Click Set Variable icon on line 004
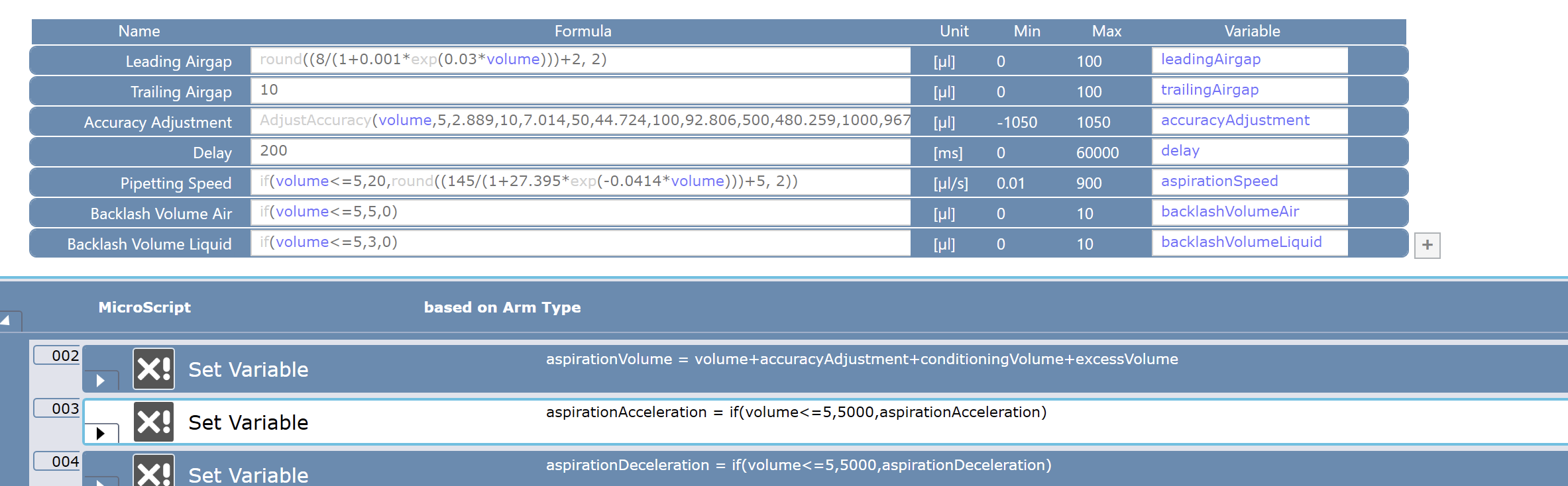Screen dimensions: 1568x486 [154, 471]
